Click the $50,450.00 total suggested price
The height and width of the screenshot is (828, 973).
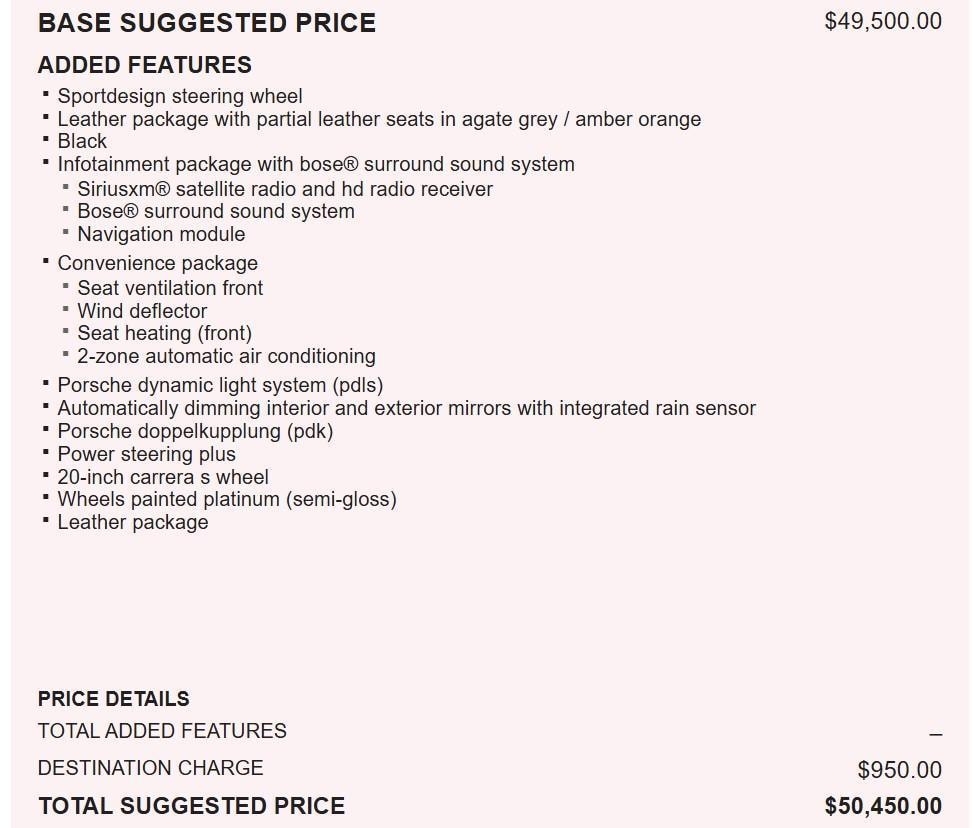click(x=882, y=806)
